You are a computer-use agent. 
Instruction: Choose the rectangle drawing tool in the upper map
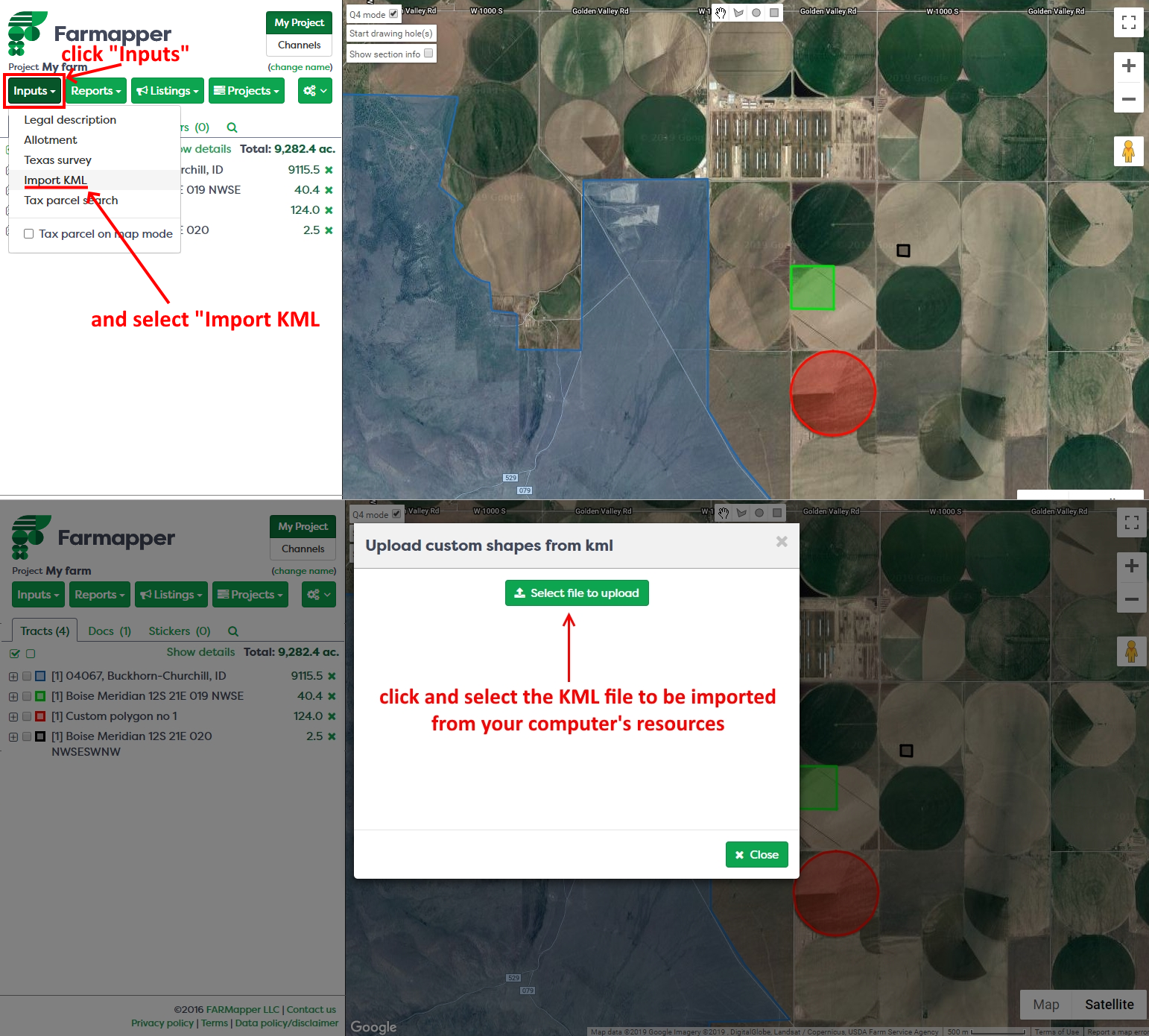(x=774, y=13)
